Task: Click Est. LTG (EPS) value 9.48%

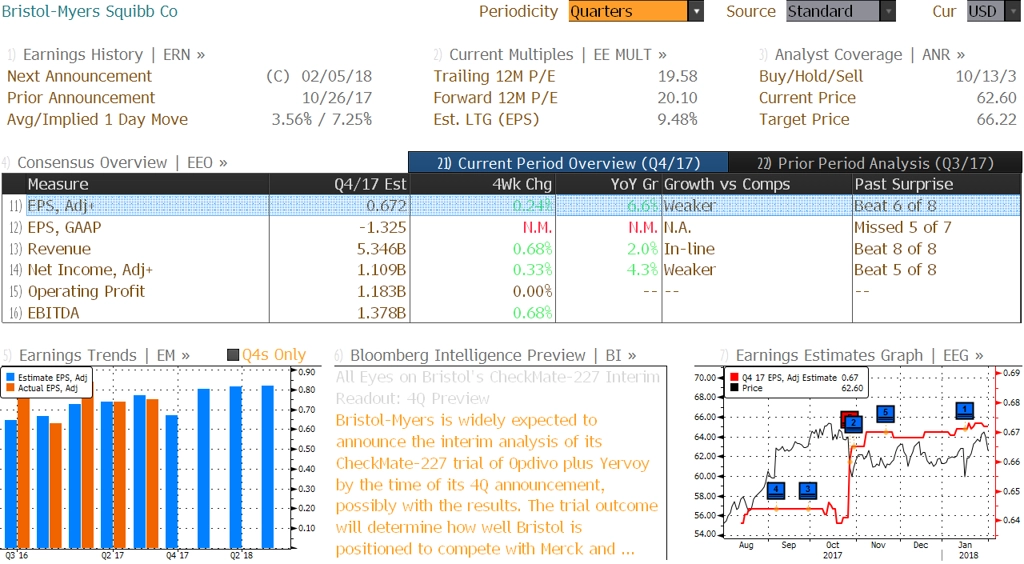Action: click(677, 119)
